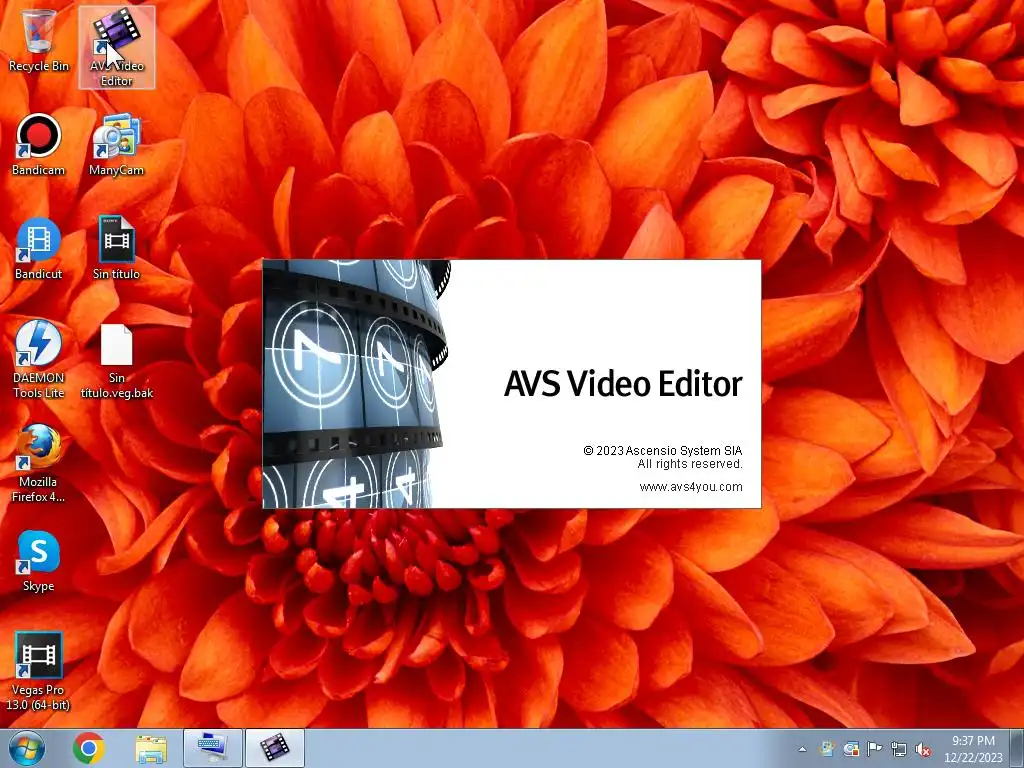The height and width of the screenshot is (768, 1024).
Task: Select the Bandicam desktop shortcut
Action: tap(39, 145)
